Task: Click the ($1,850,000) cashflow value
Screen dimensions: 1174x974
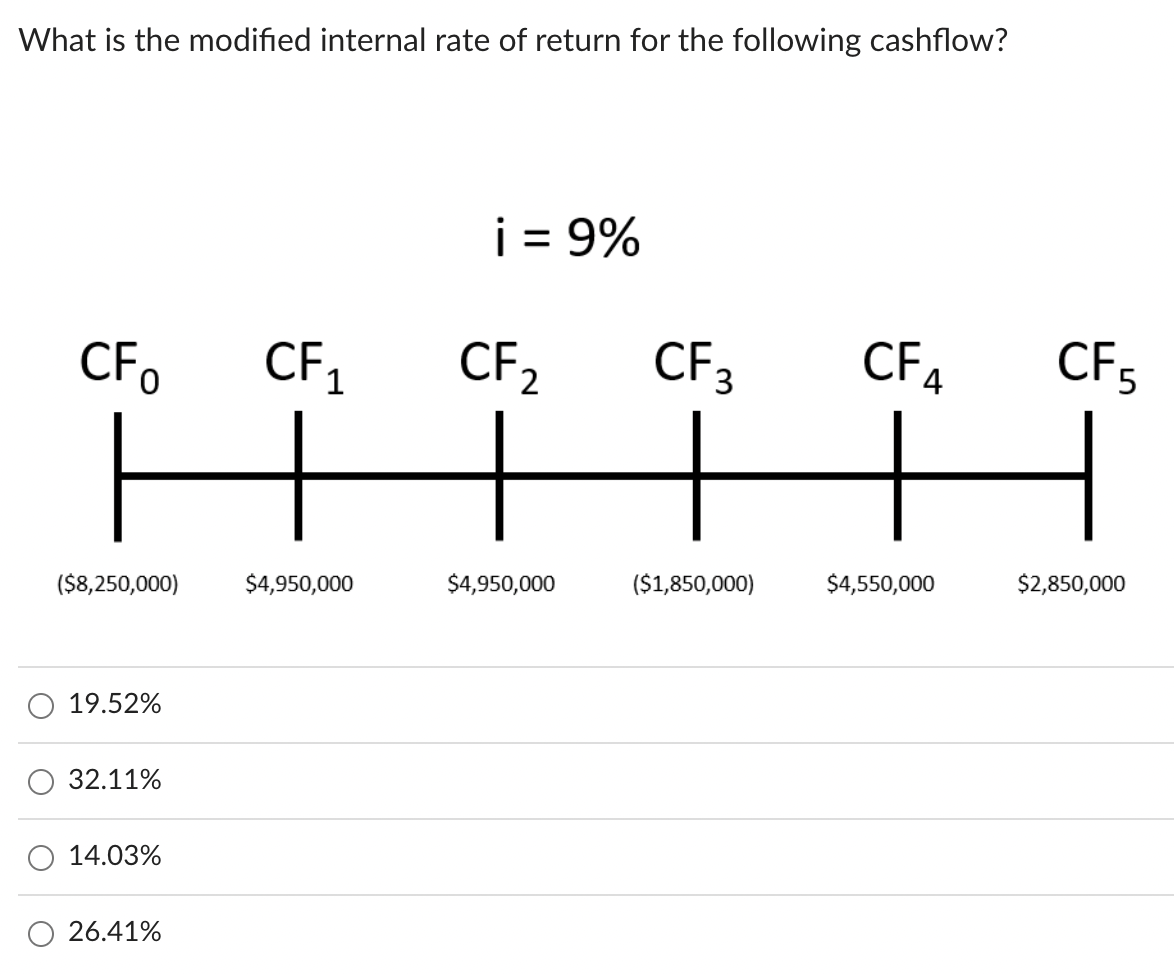Action: pos(694,584)
